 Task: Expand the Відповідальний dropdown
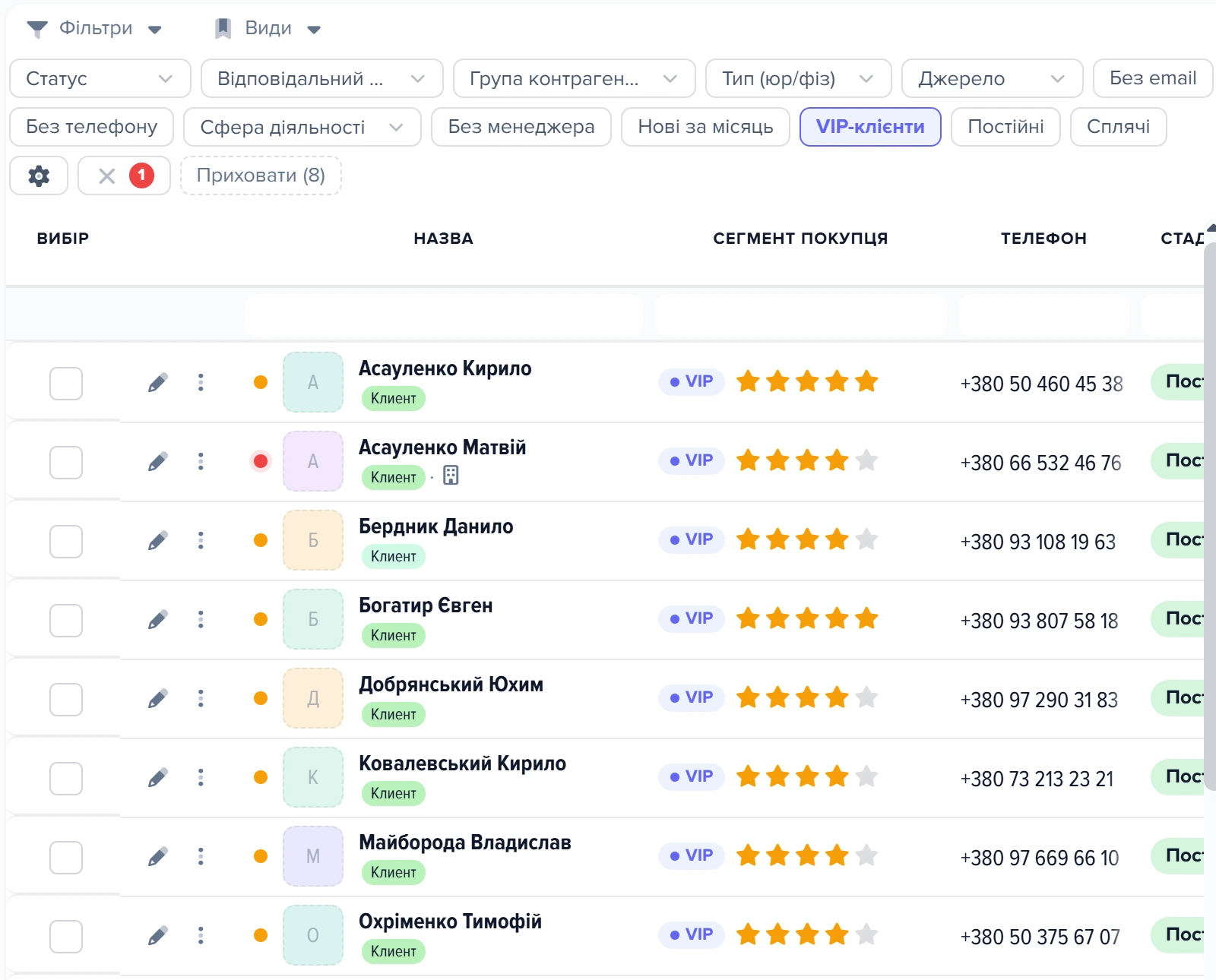click(x=322, y=78)
